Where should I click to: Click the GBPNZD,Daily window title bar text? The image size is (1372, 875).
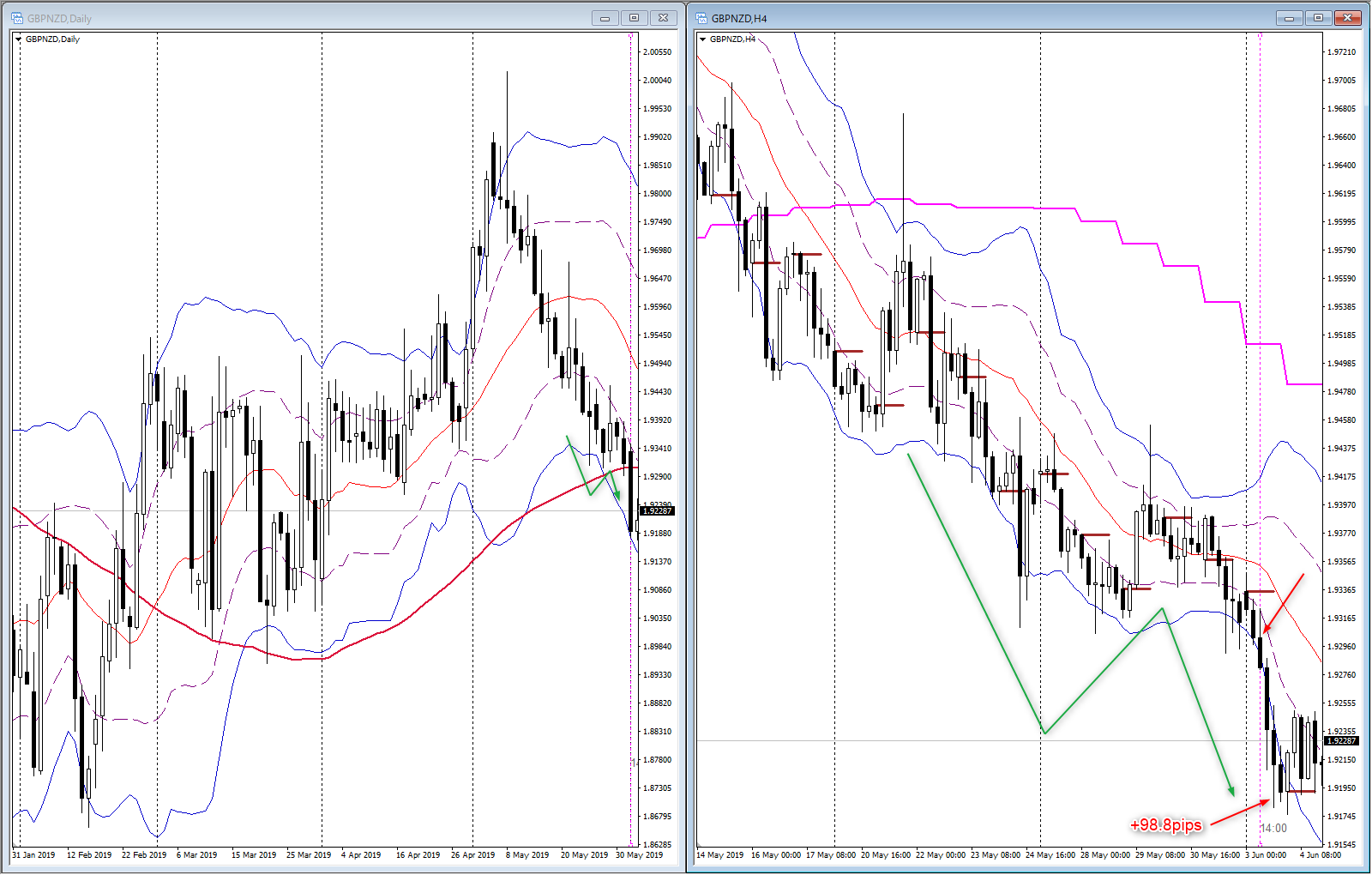(59, 18)
